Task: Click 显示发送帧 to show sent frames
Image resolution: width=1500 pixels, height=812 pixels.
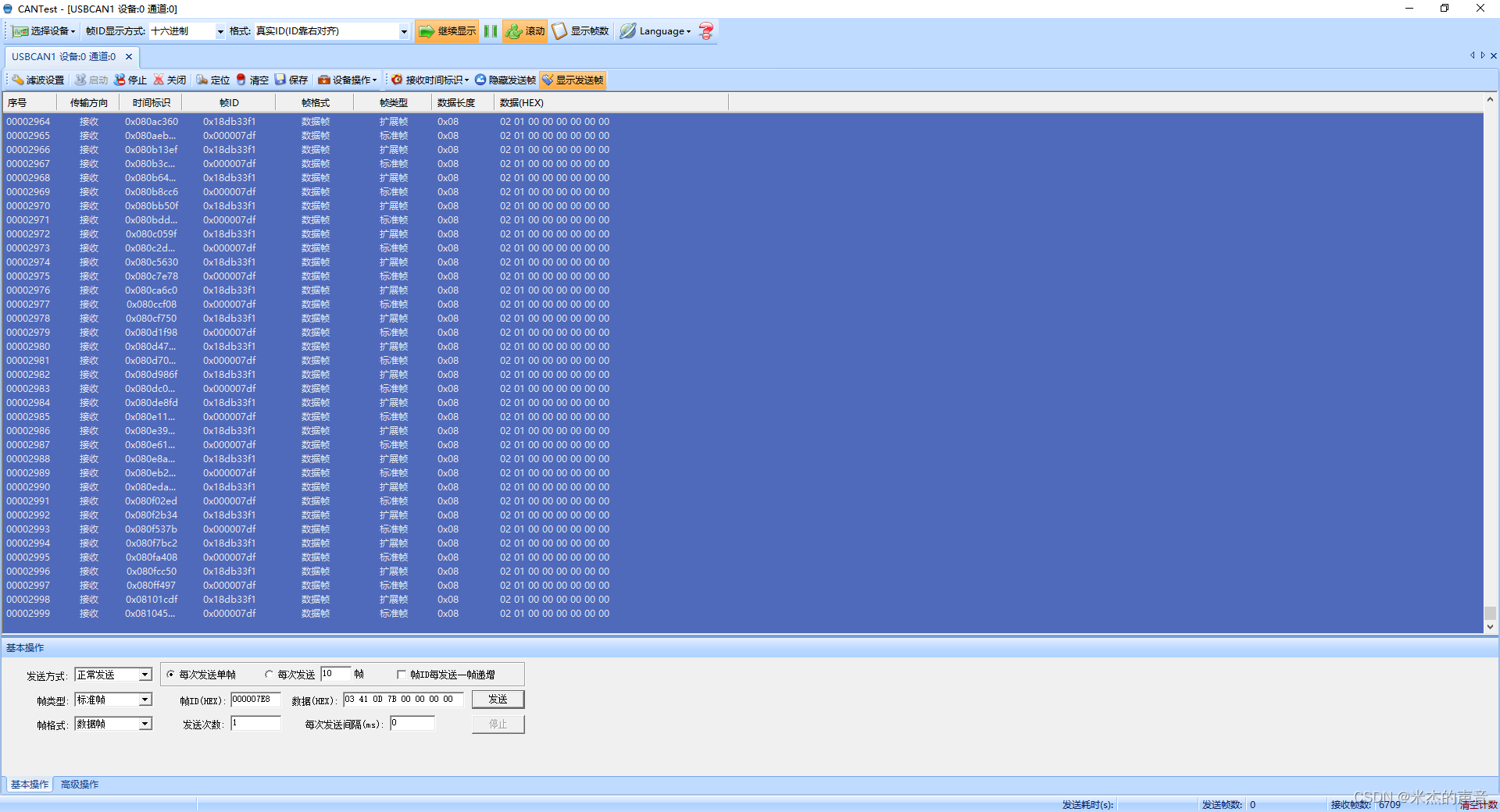Action: pos(573,80)
